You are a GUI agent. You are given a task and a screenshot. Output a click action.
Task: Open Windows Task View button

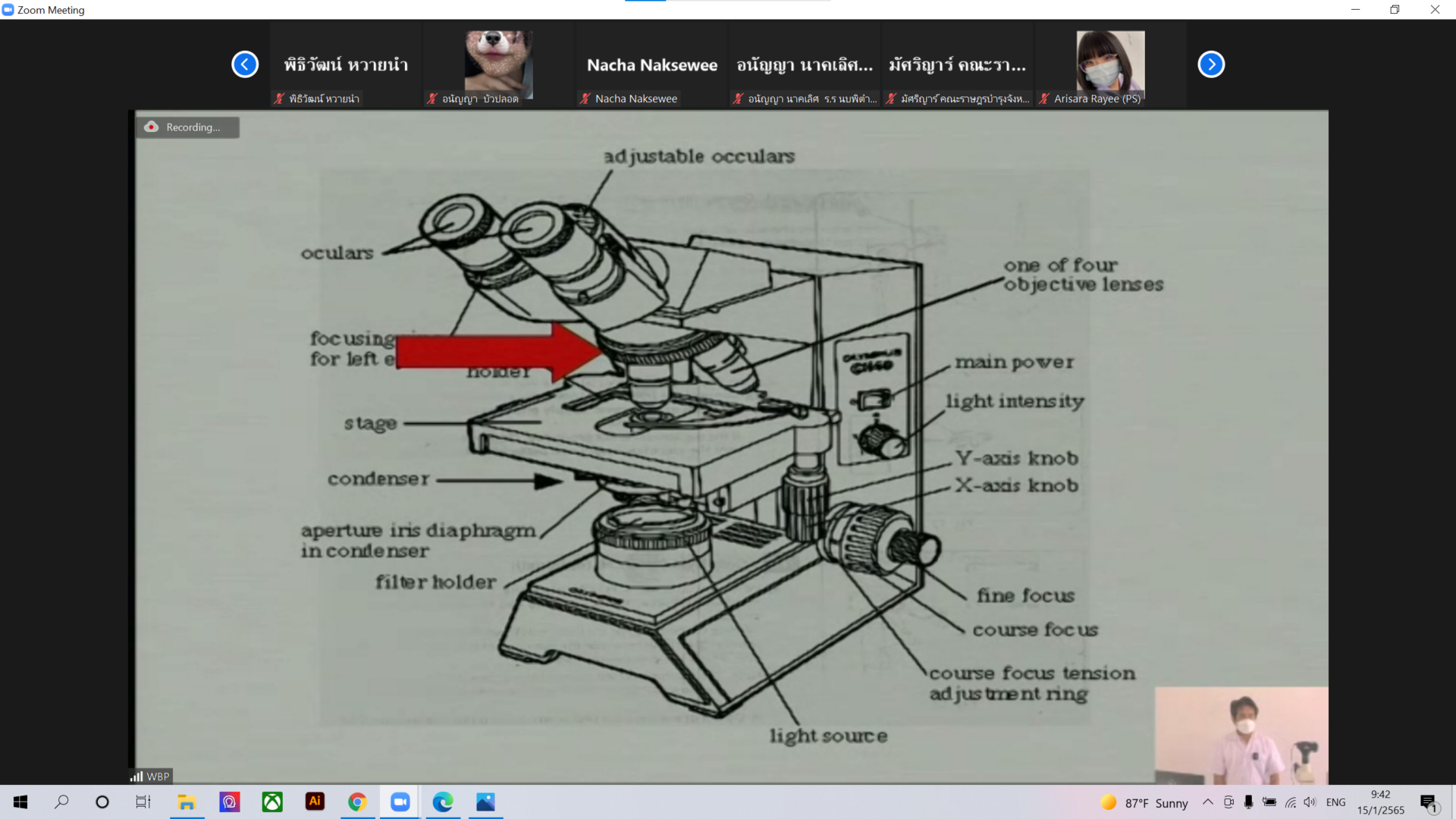point(143,802)
